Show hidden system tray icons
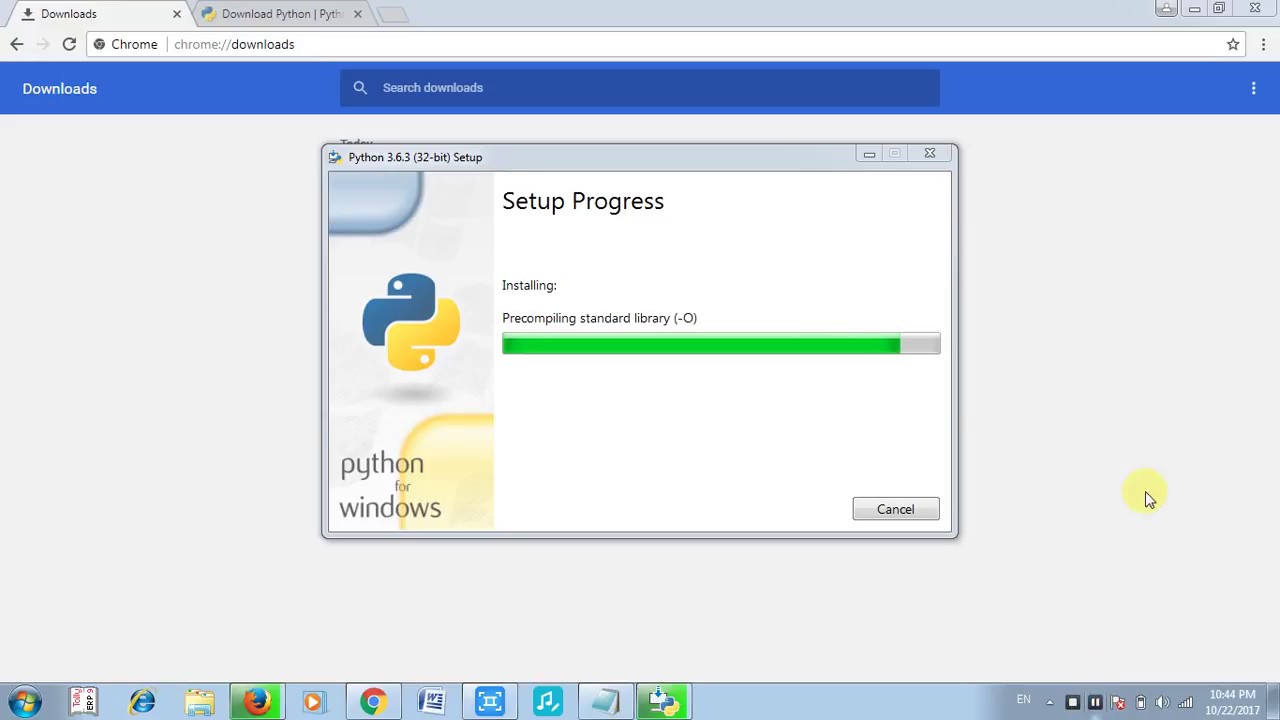 [1049, 702]
